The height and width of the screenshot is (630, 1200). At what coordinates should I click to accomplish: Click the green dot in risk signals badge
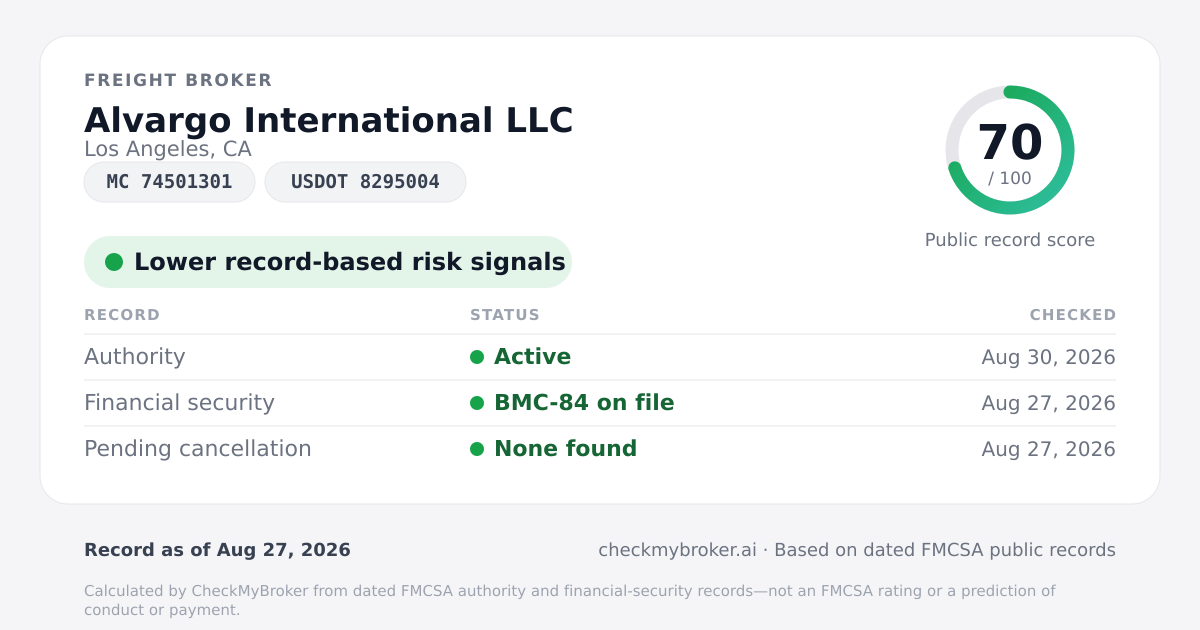114,262
